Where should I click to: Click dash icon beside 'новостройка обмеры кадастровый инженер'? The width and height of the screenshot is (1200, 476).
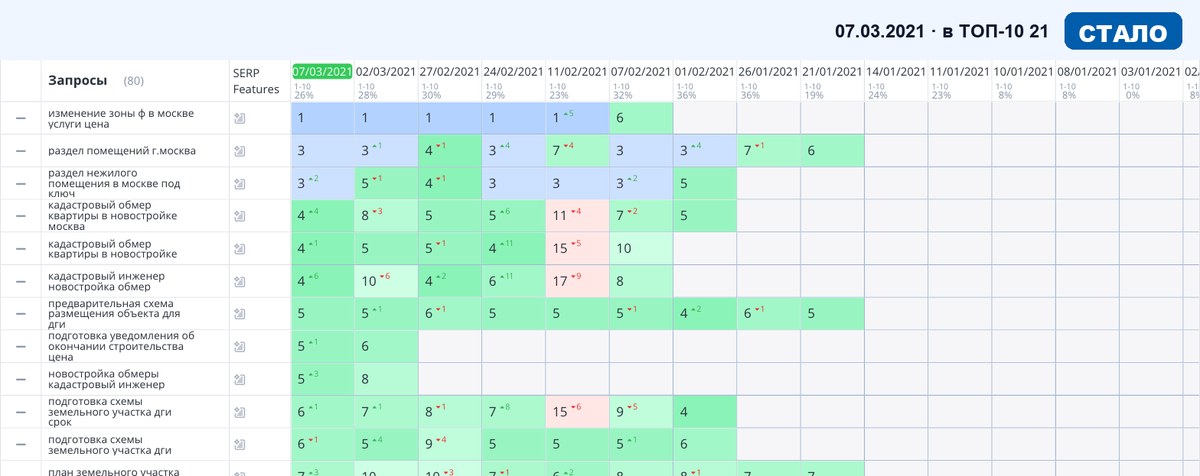(20, 379)
